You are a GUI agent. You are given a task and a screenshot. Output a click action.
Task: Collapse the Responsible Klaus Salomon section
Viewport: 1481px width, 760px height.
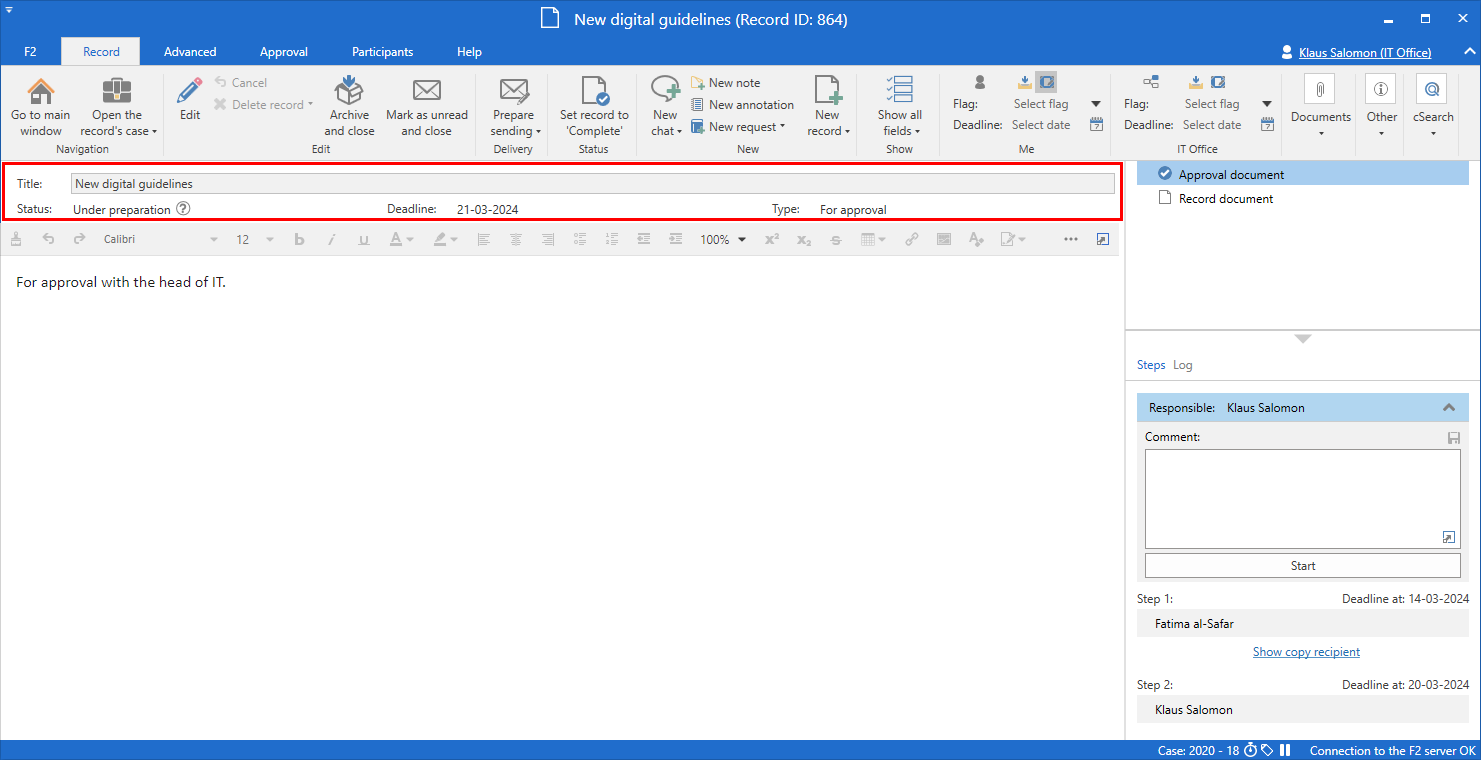point(1448,408)
